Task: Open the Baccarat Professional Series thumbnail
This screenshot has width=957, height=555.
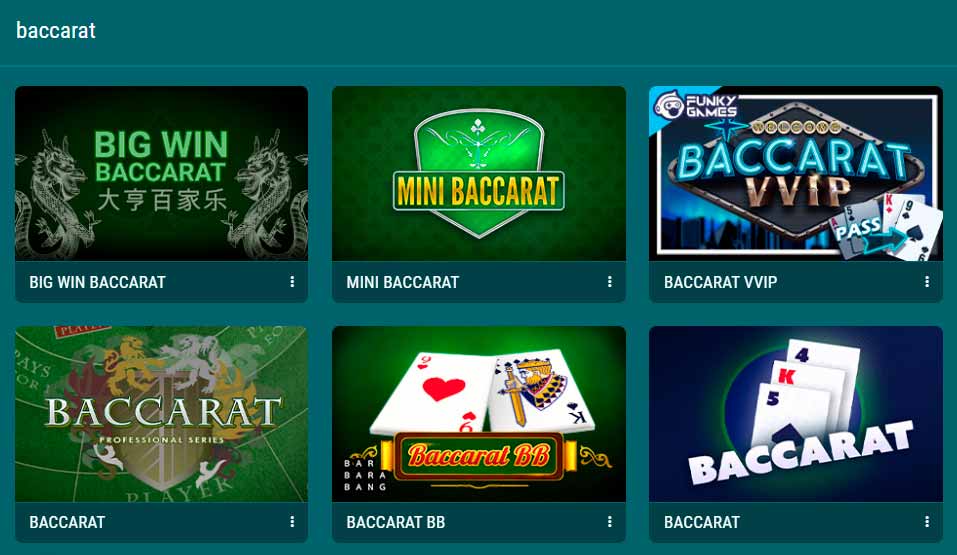Action: click(161, 414)
